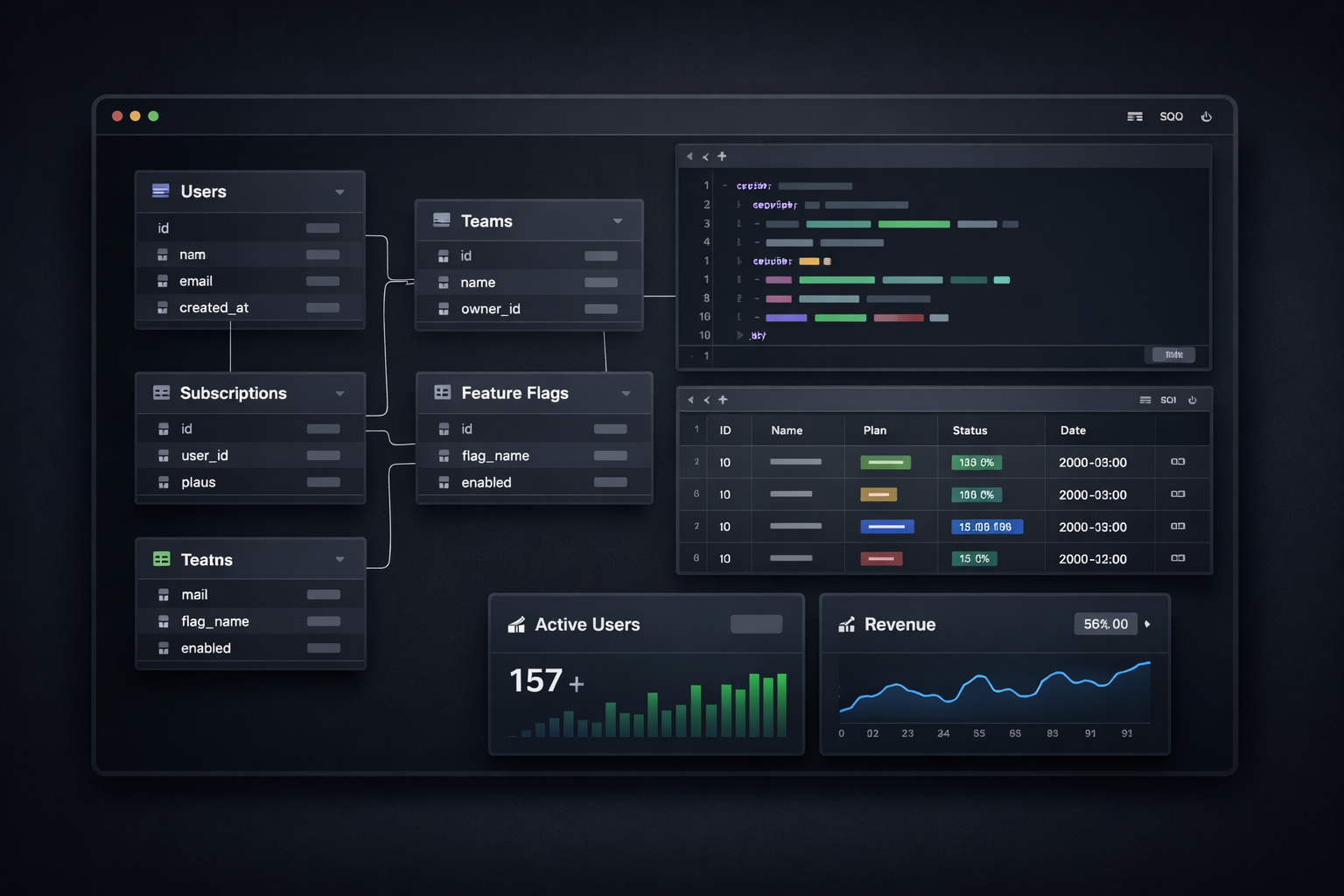Click back arrow in code editor panel
The height and width of the screenshot is (896, 1344).
click(689, 157)
